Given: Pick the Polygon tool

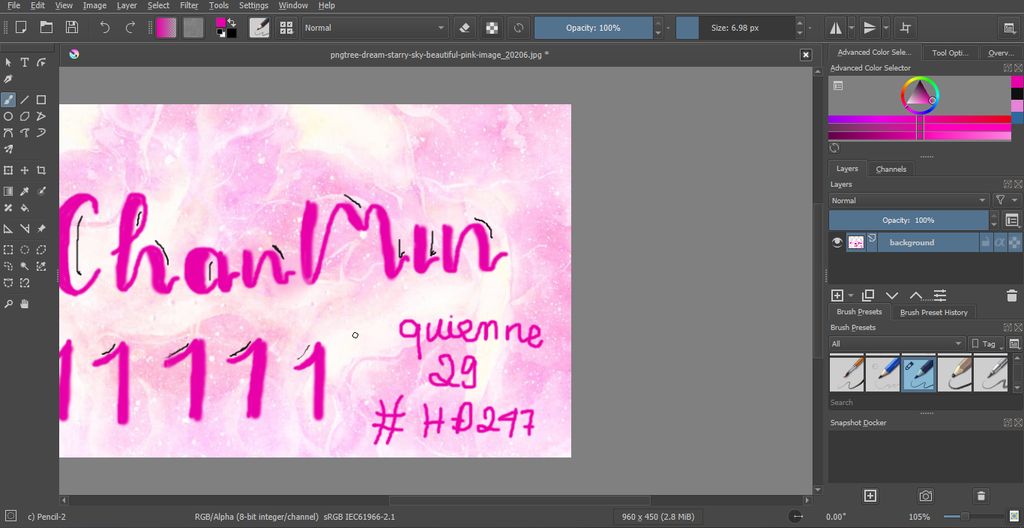Looking at the screenshot, I should click(24, 116).
